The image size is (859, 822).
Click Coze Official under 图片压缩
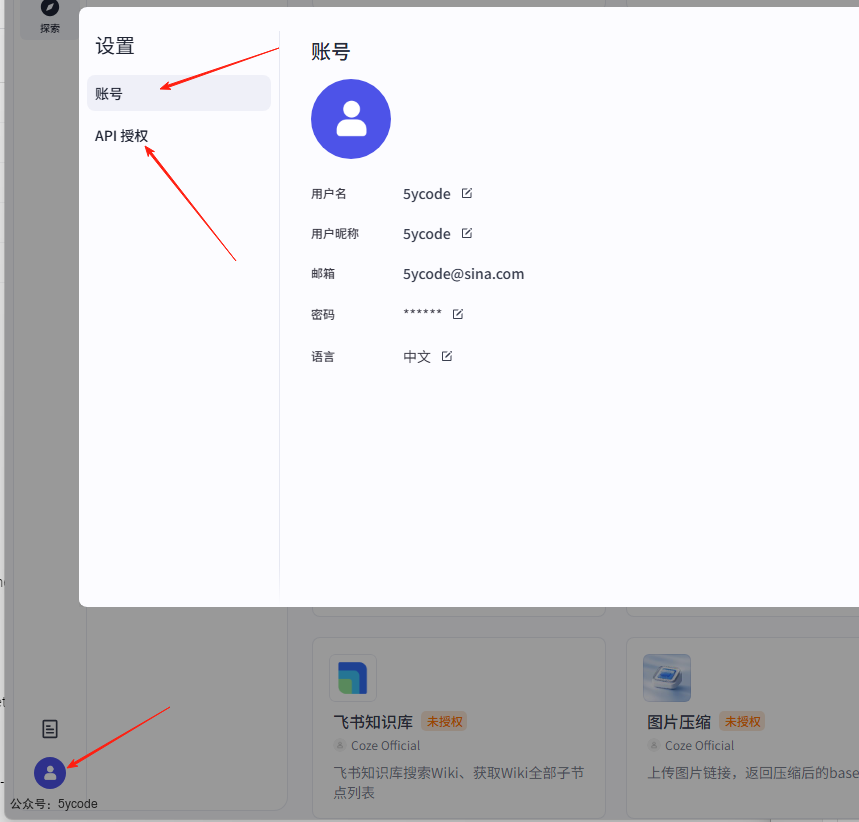(699, 746)
